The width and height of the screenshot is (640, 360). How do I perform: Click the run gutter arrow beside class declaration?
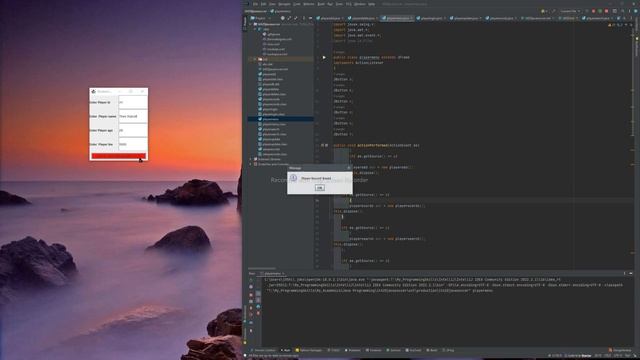tap(324, 58)
